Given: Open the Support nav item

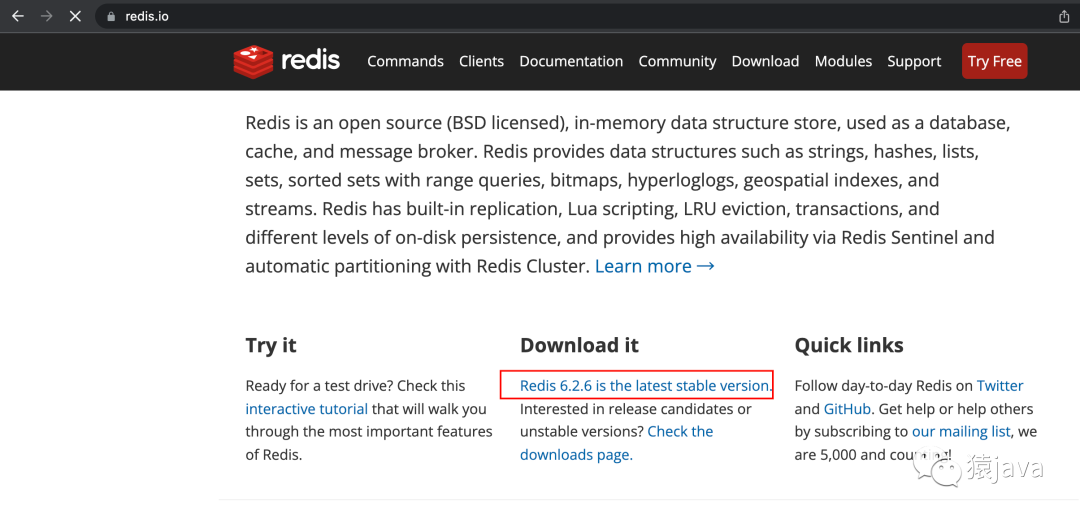Looking at the screenshot, I should click(x=914, y=61).
